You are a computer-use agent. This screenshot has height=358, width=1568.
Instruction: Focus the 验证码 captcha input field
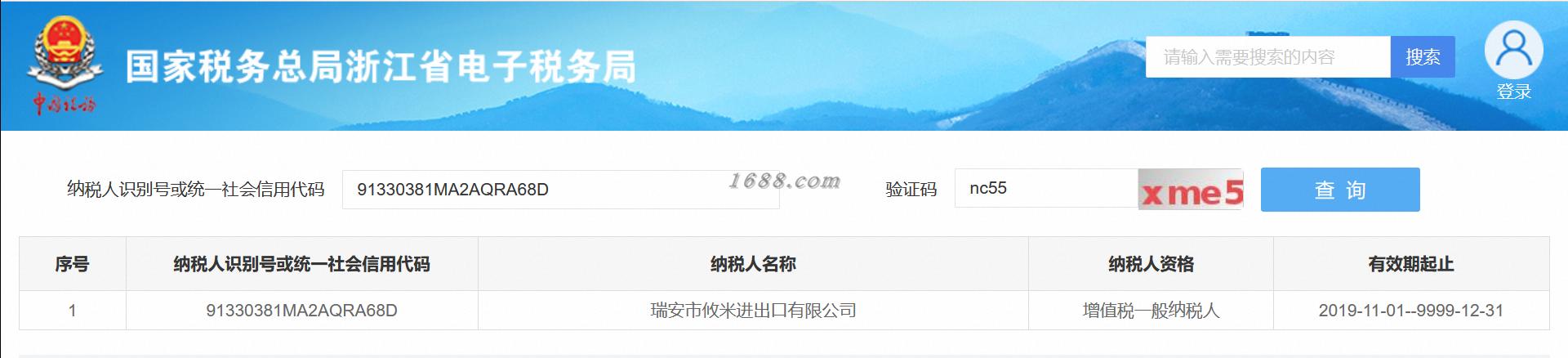click(x=1046, y=188)
